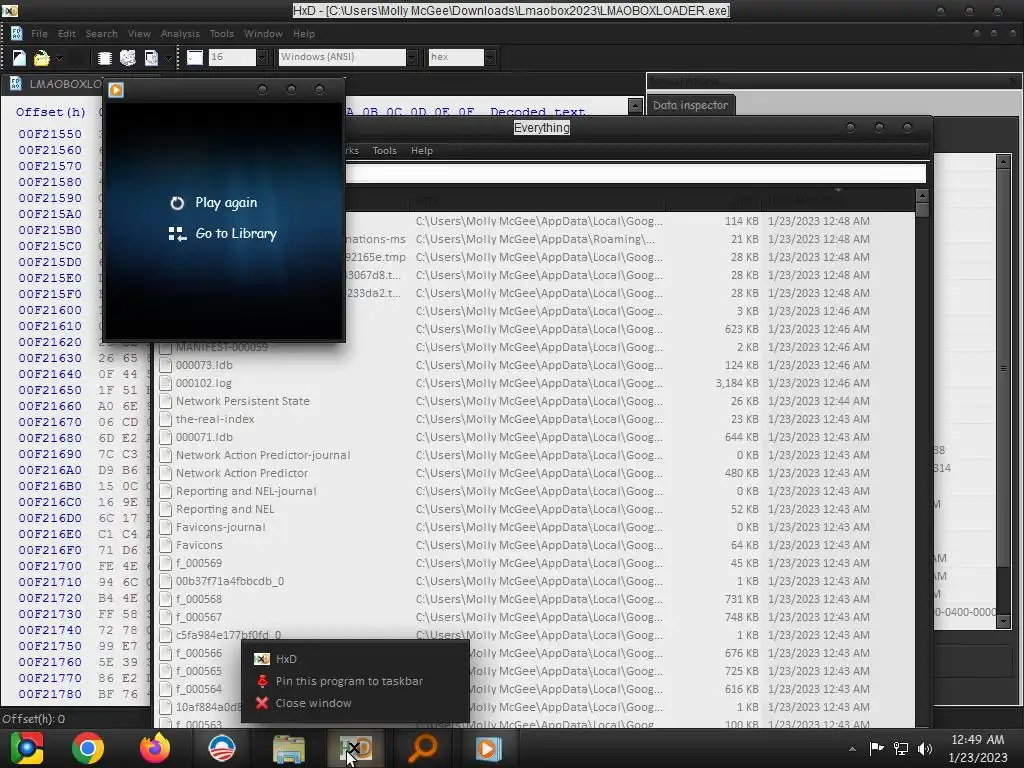Click the Open disk image icon
This screenshot has height=768, width=1024.
click(x=151, y=58)
